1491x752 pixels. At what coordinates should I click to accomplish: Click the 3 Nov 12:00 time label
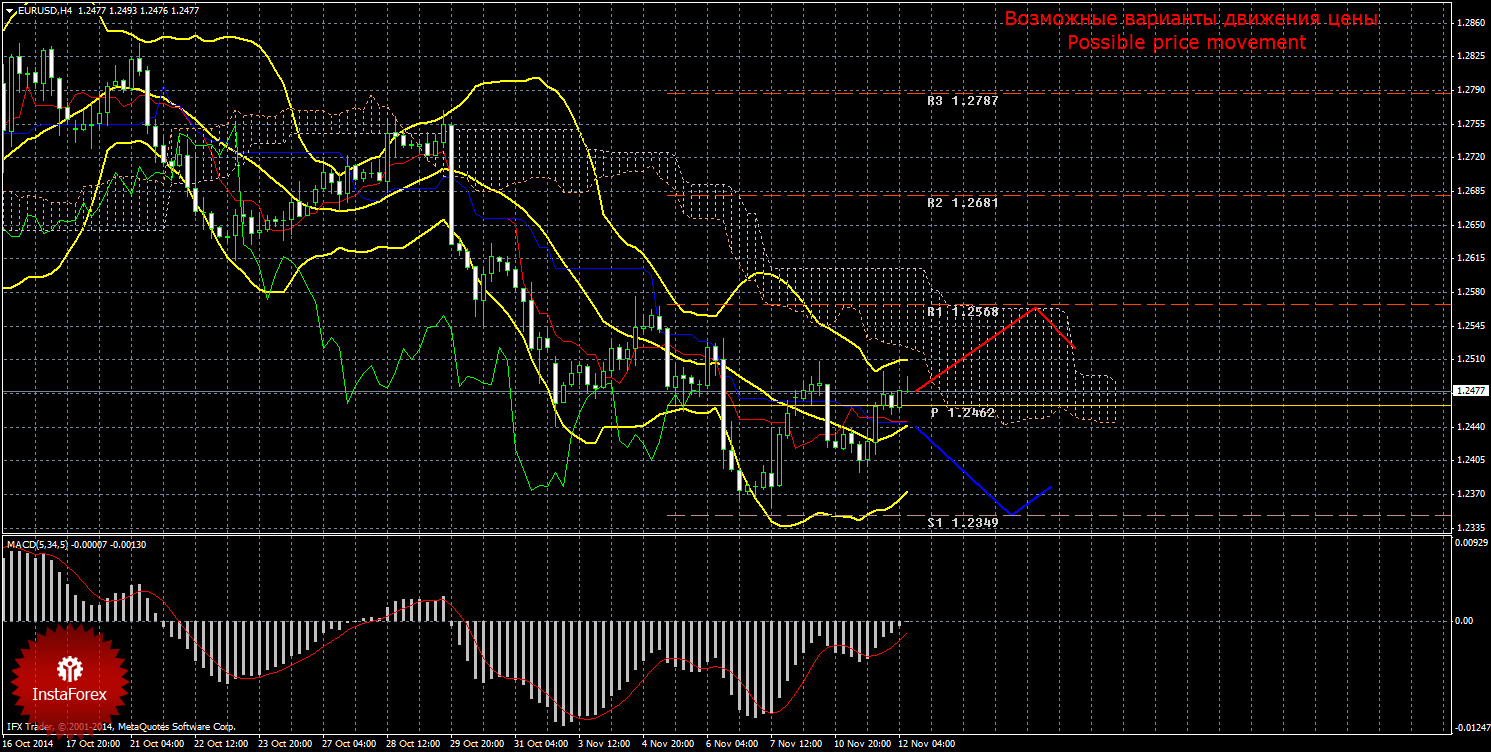click(604, 744)
